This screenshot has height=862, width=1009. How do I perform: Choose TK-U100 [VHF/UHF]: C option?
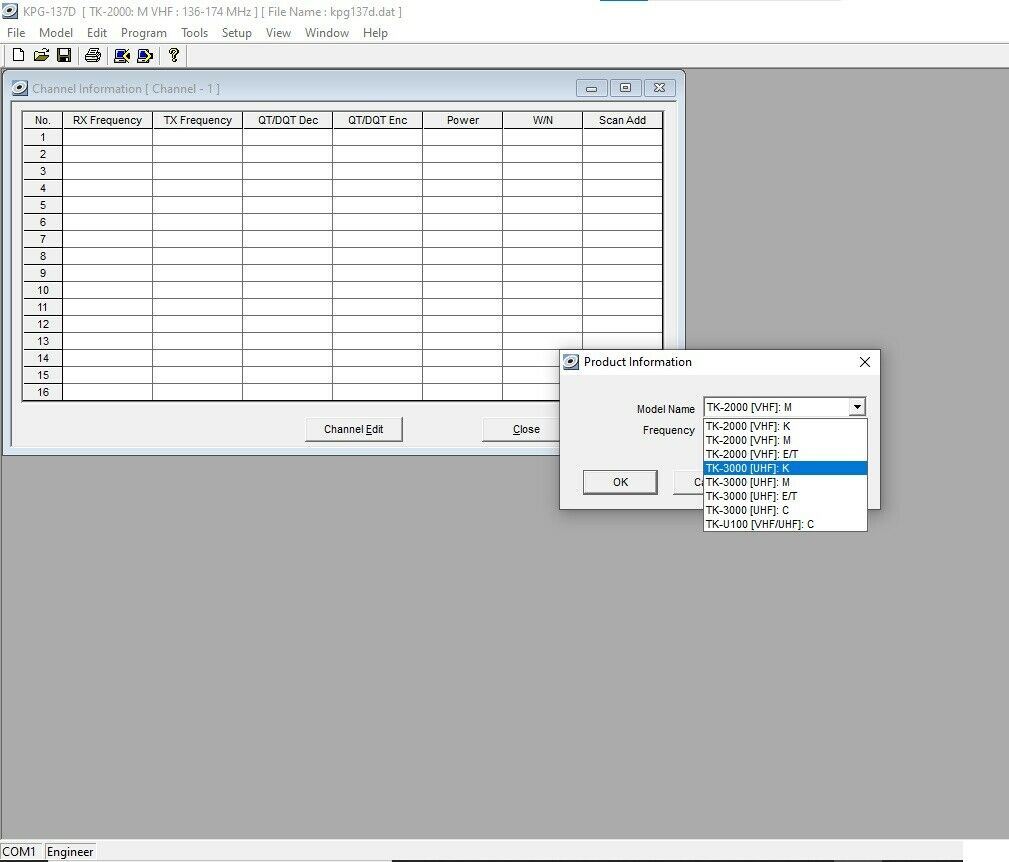pos(785,524)
